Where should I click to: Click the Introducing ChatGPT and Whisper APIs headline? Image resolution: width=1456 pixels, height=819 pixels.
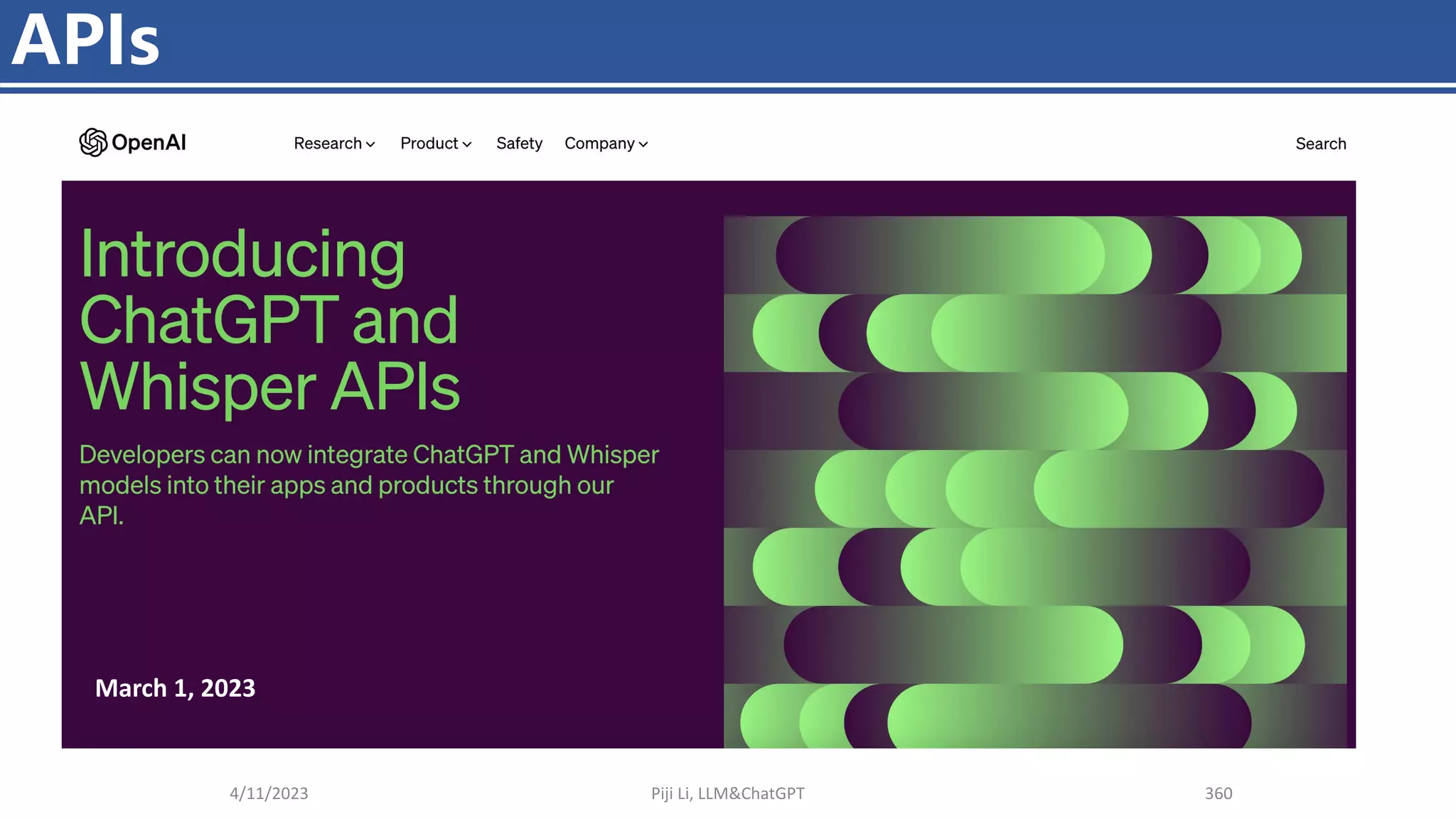point(270,320)
